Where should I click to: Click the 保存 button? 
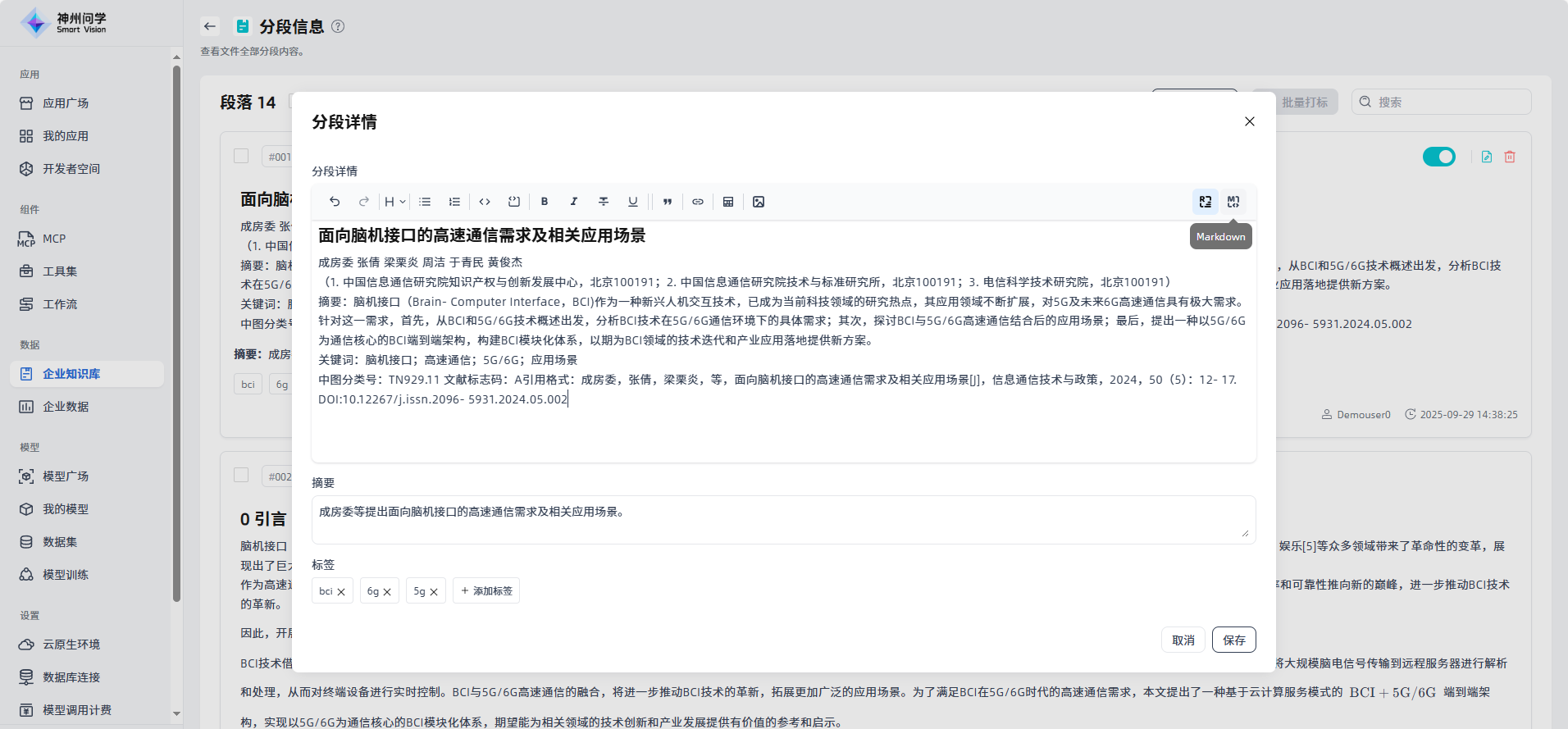point(1233,640)
